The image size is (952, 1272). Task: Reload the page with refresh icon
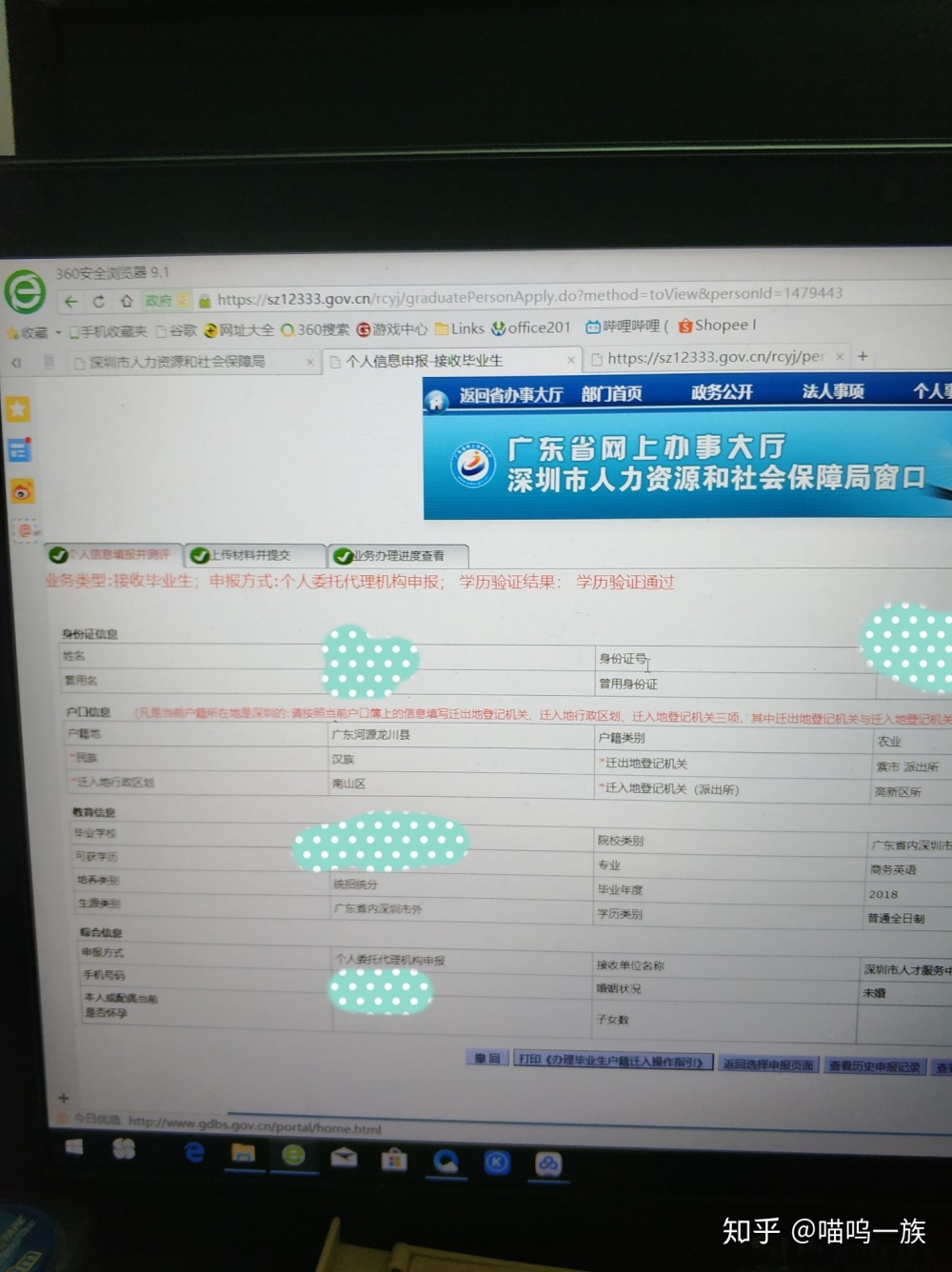99,302
